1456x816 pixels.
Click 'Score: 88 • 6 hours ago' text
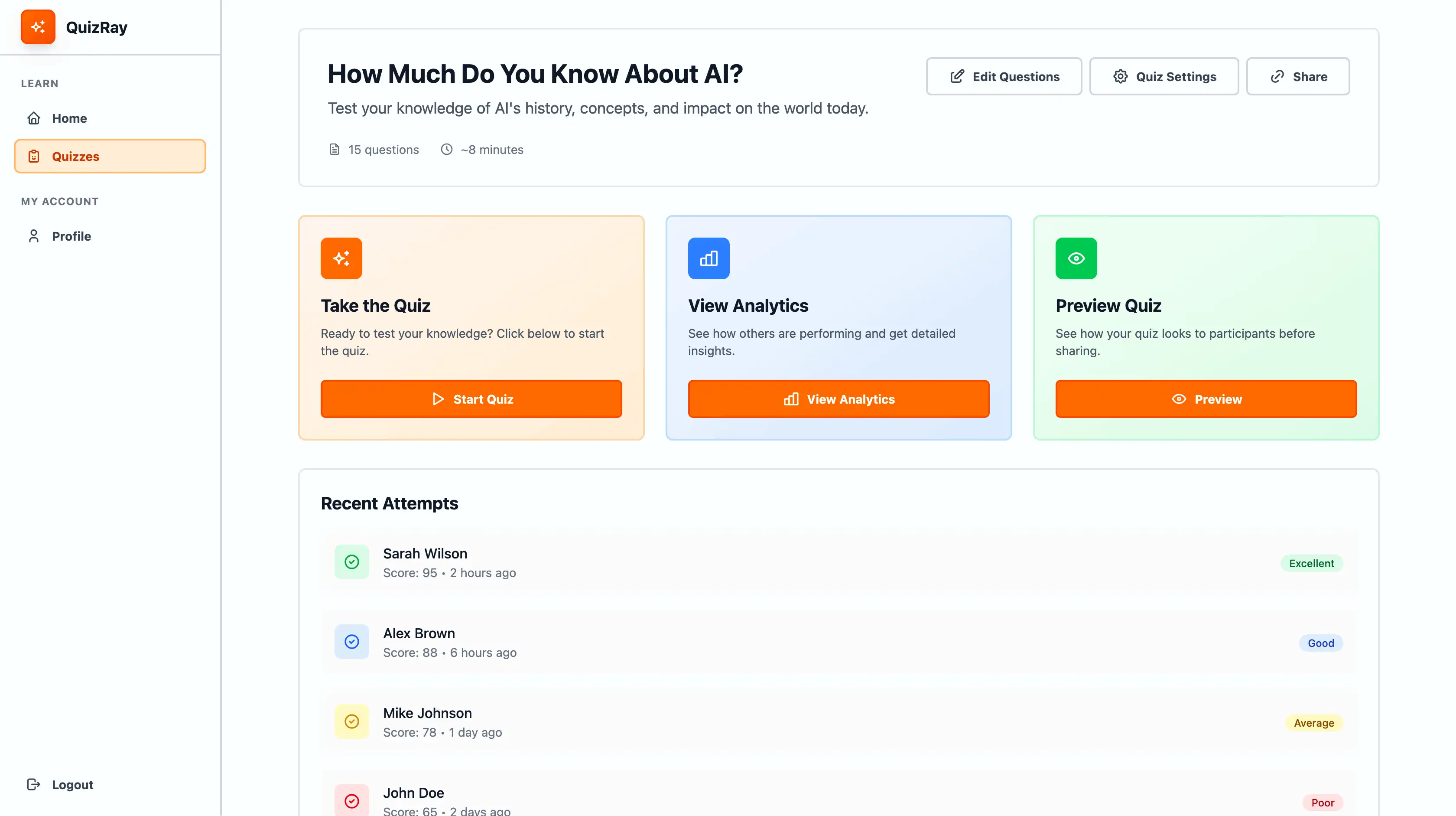click(450, 652)
